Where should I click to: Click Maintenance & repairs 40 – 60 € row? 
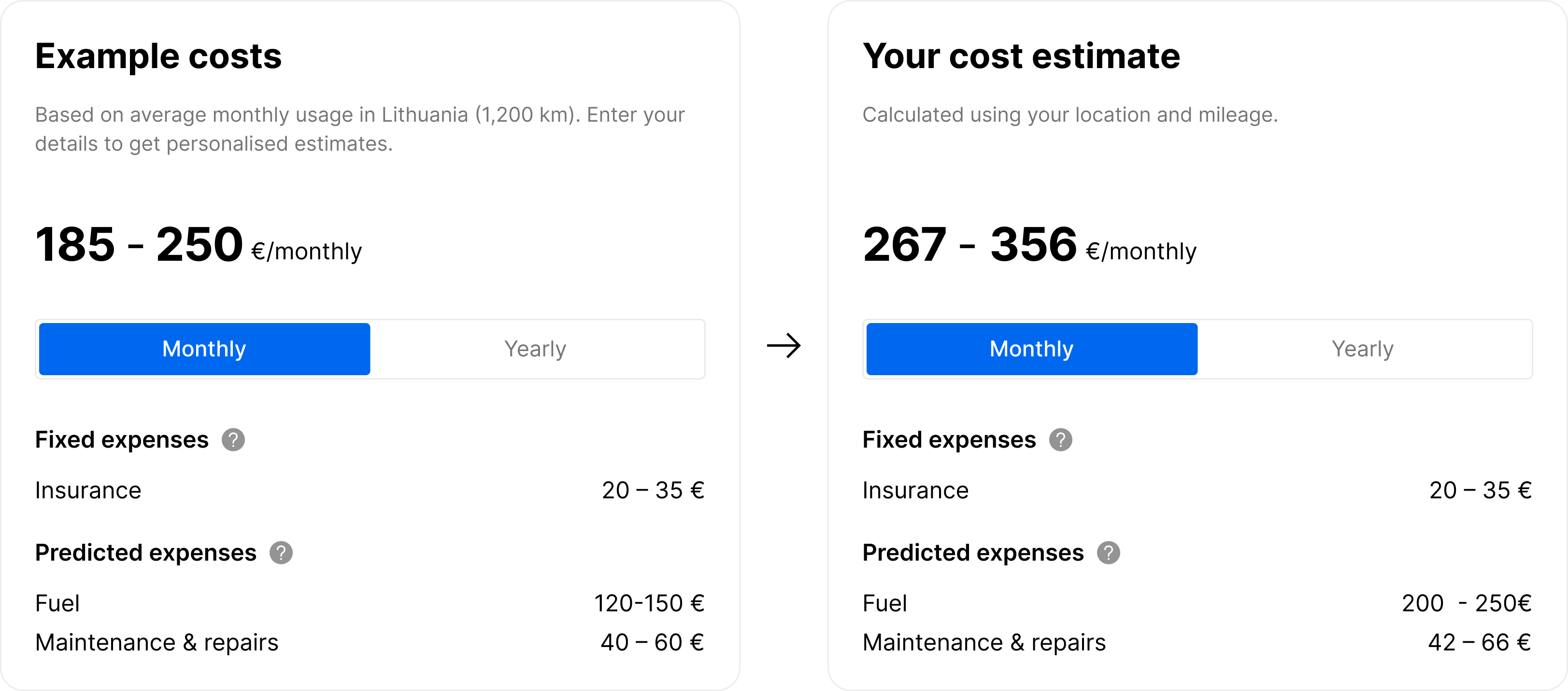(370, 642)
